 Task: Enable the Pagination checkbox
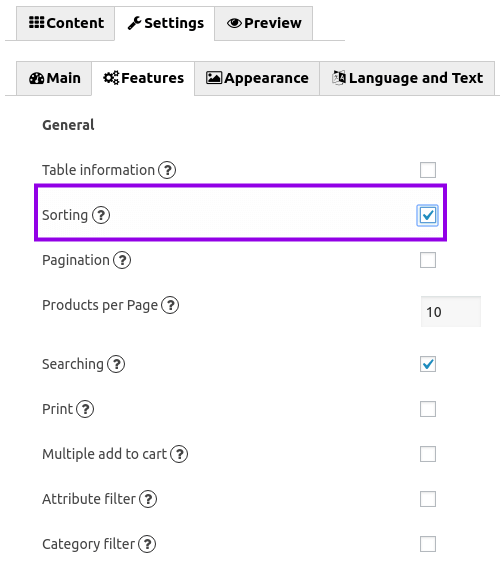[428, 260]
